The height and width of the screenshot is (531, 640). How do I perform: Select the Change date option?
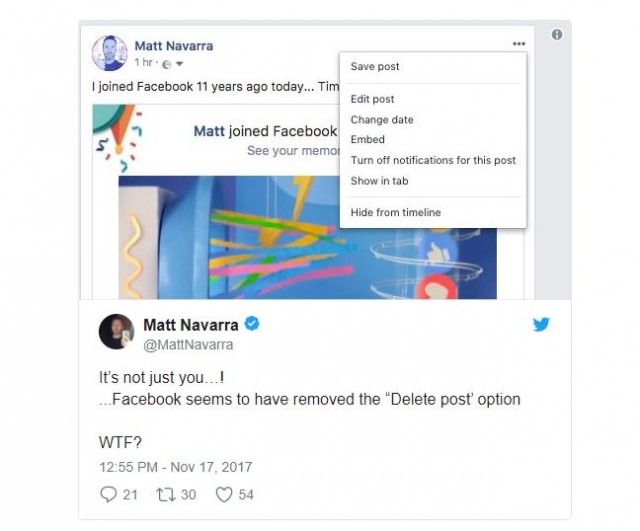click(x=382, y=120)
